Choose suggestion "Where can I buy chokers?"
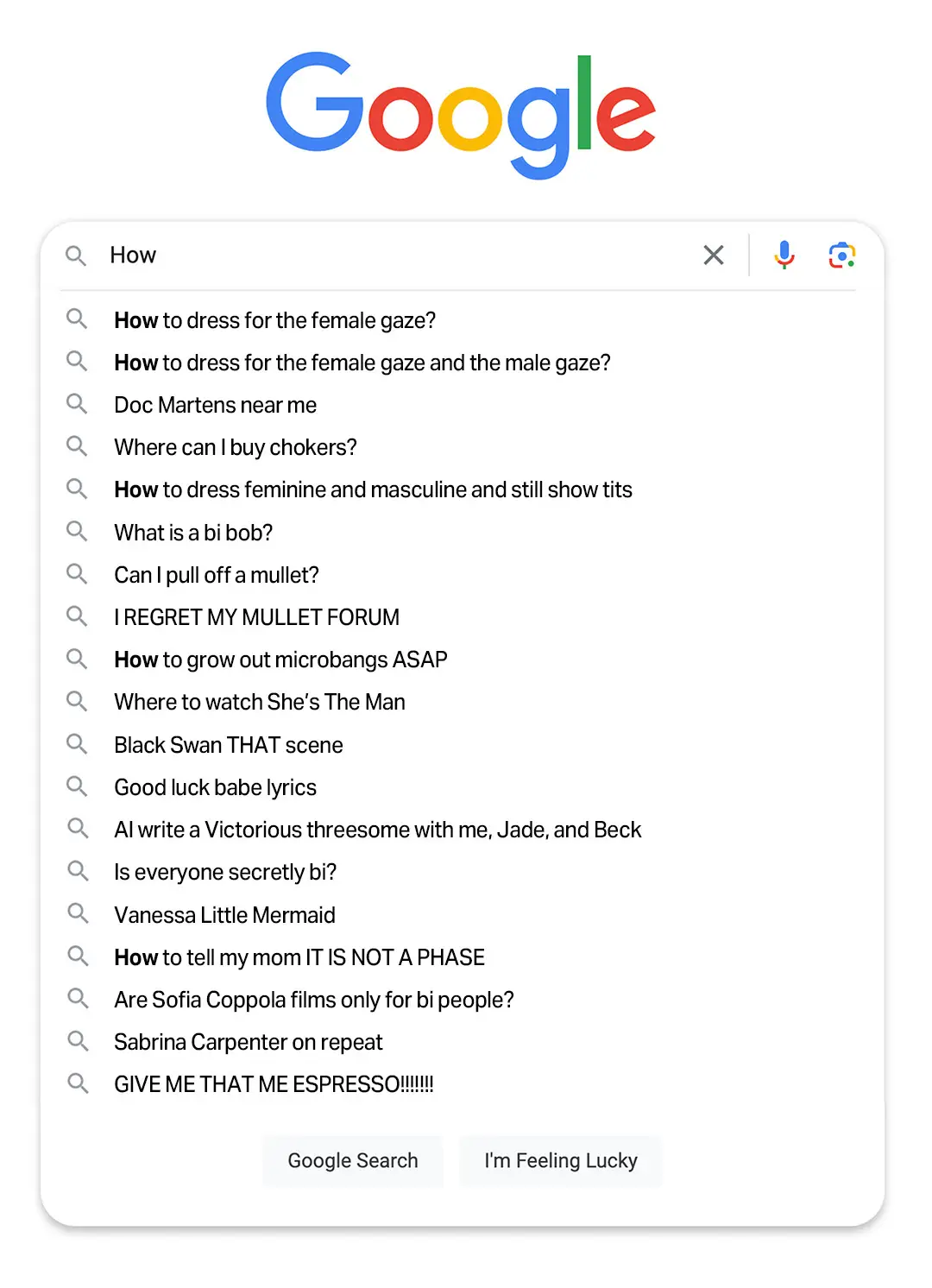Image resolution: width=932 pixels, height=1288 pixels. 235,447
